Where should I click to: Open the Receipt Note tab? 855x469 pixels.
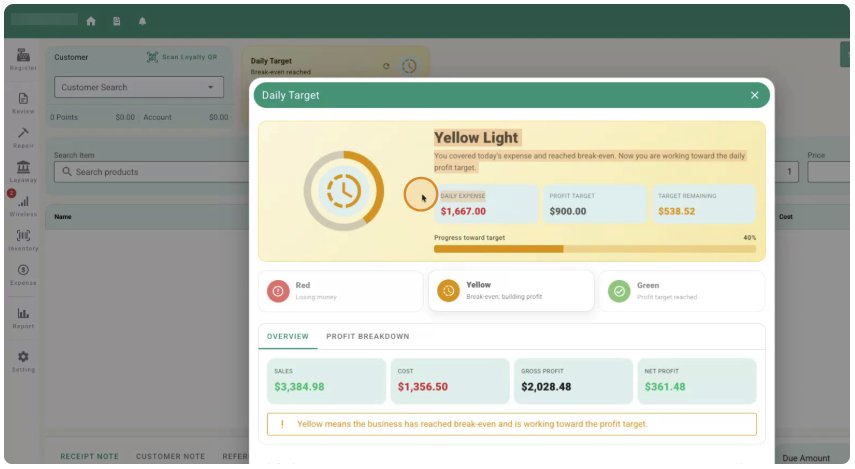89,456
